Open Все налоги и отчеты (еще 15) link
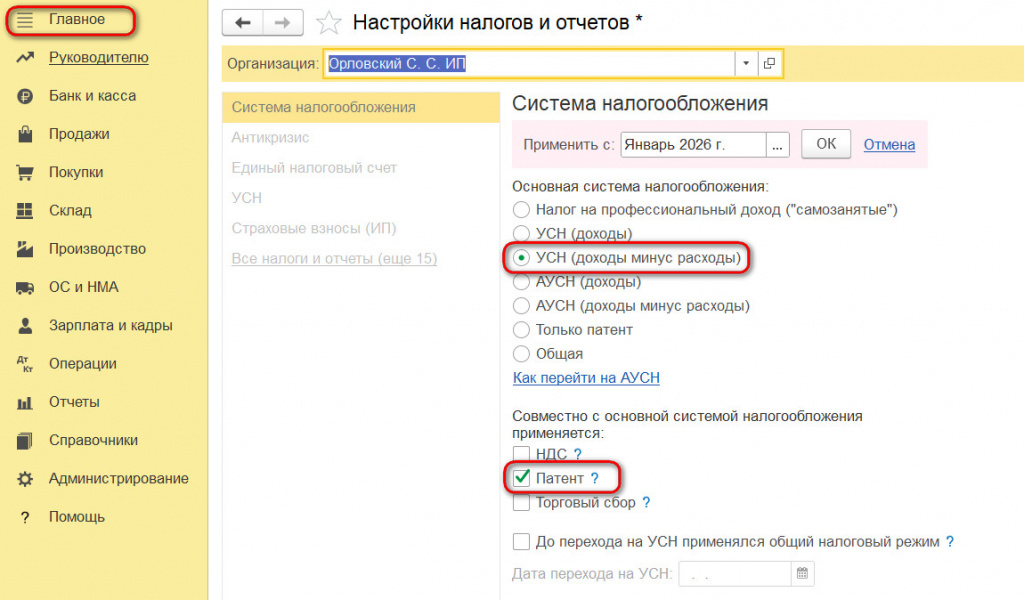This screenshot has height=600, width=1024. click(x=334, y=259)
